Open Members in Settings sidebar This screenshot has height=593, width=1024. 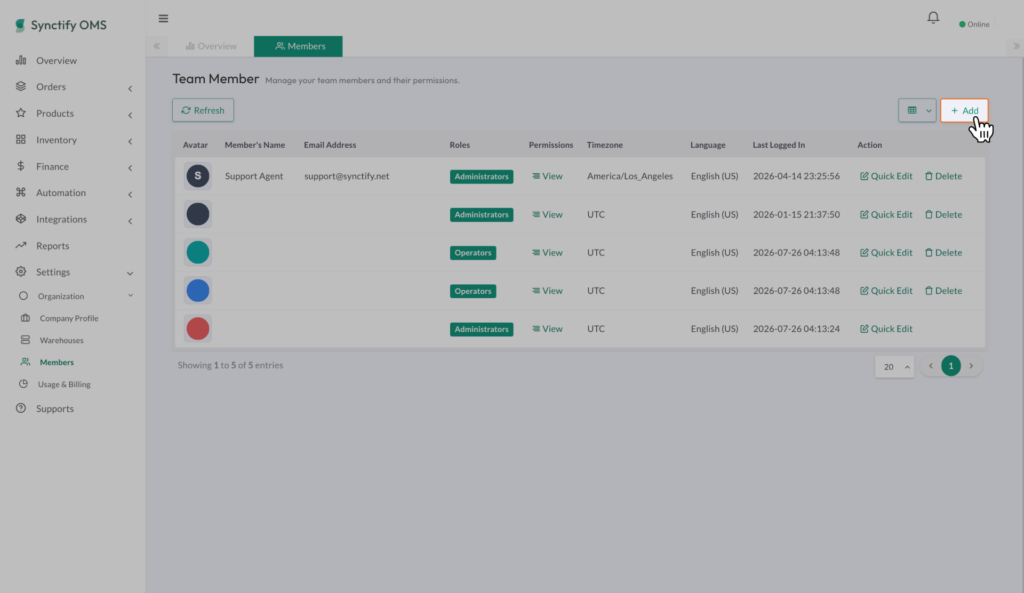[x=57, y=362]
